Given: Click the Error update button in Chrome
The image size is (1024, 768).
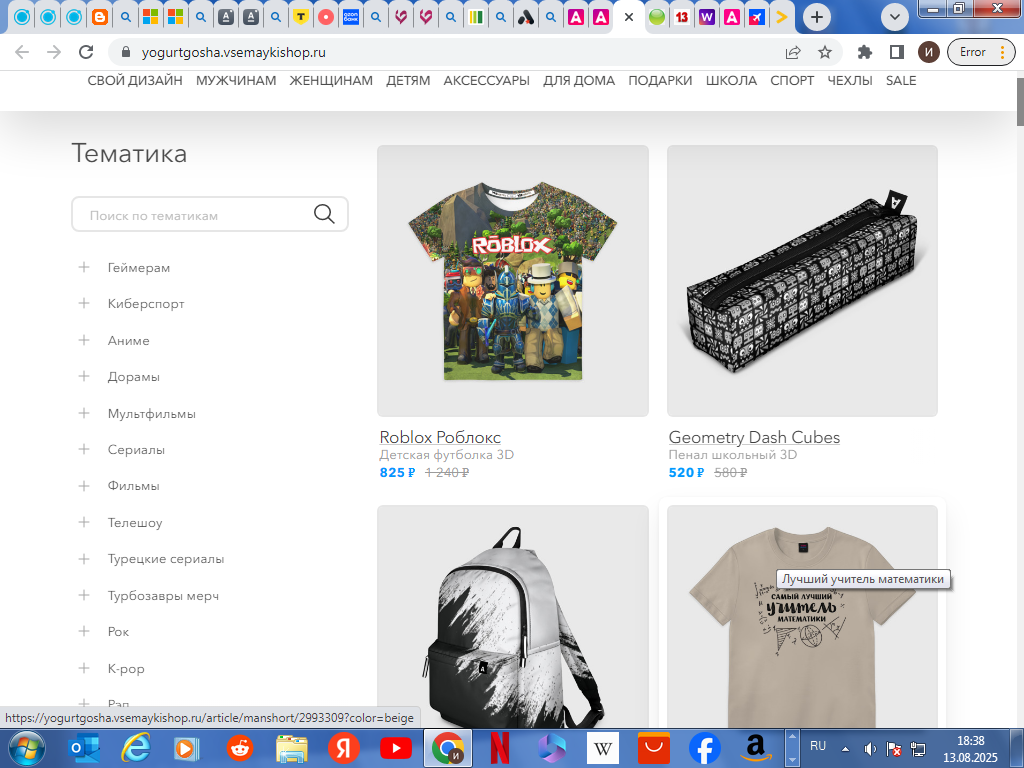Looking at the screenshot, I should 979,52.
